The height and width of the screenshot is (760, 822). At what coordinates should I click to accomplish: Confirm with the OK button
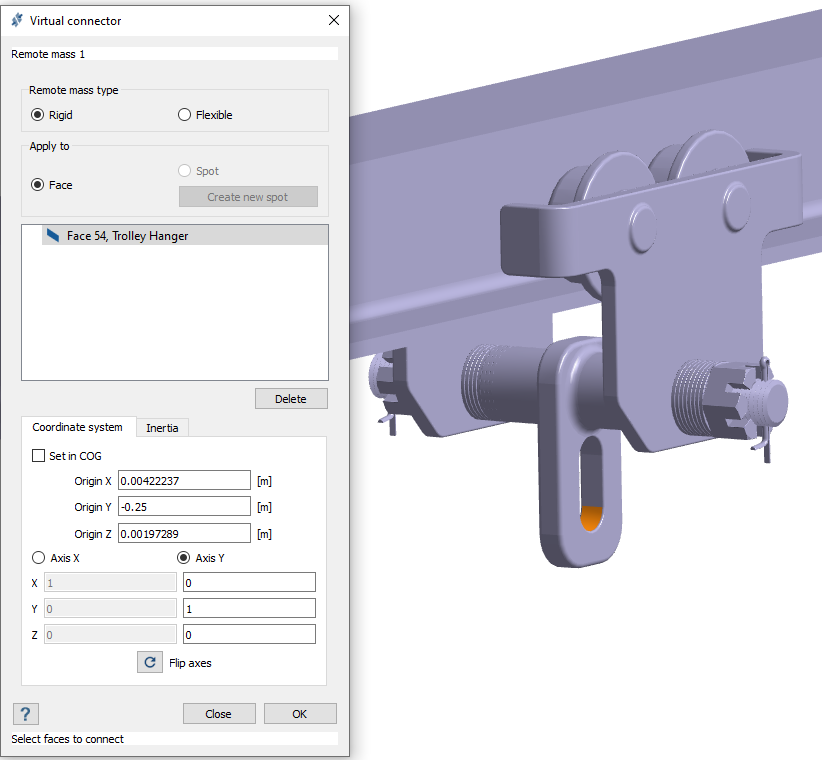[x=300, y=714]
